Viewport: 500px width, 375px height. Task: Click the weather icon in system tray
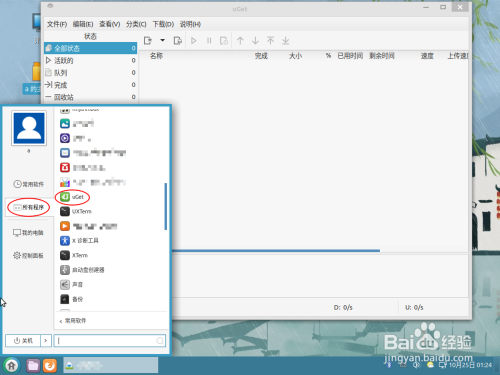[x=430, y=365]
